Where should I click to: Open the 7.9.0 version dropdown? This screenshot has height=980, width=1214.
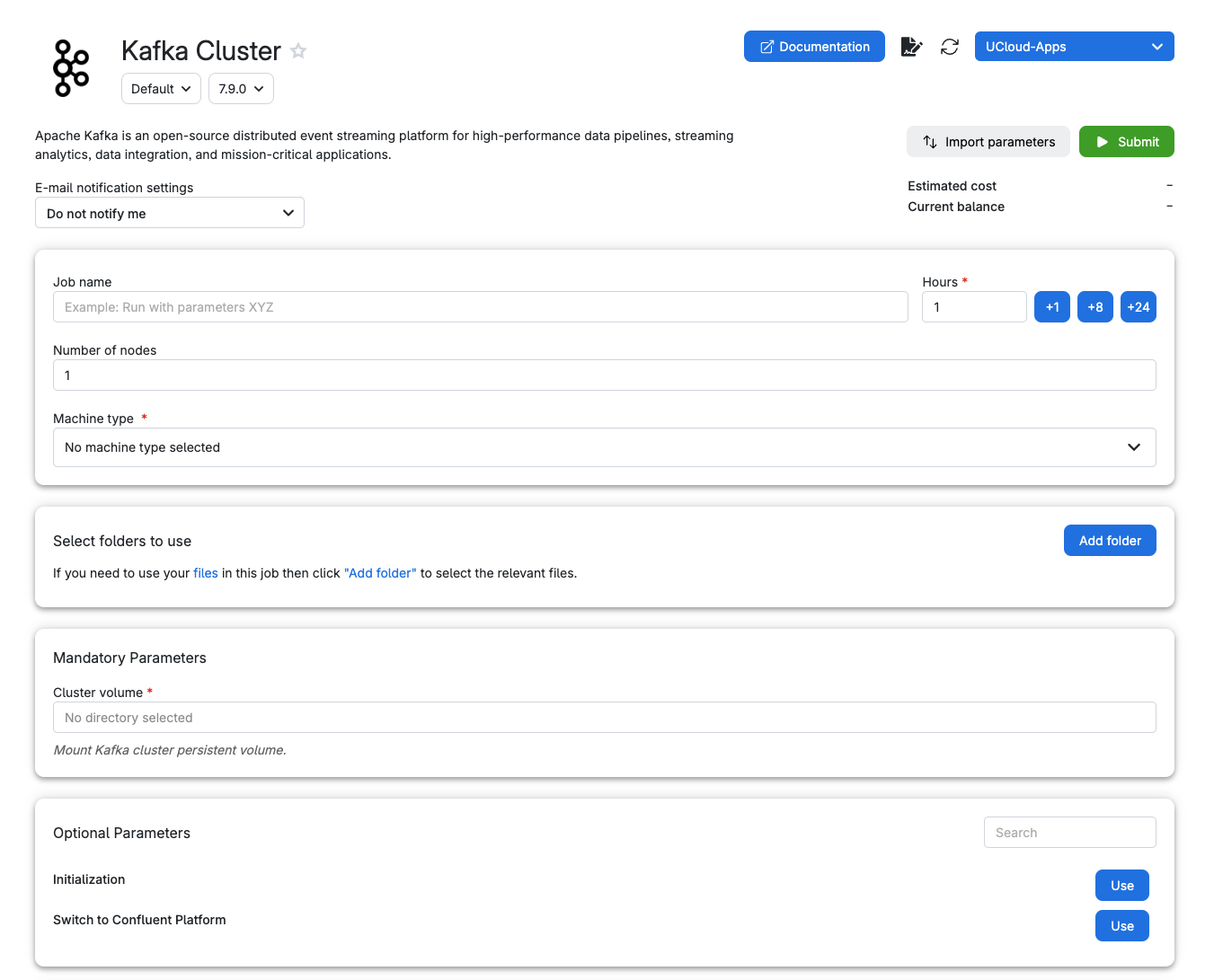pos(241,89)
